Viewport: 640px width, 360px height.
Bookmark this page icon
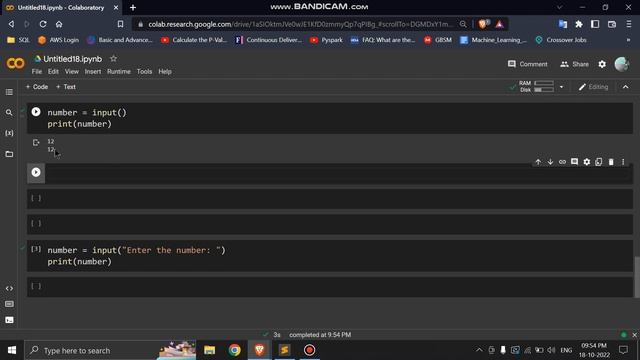tap(120, 24)
